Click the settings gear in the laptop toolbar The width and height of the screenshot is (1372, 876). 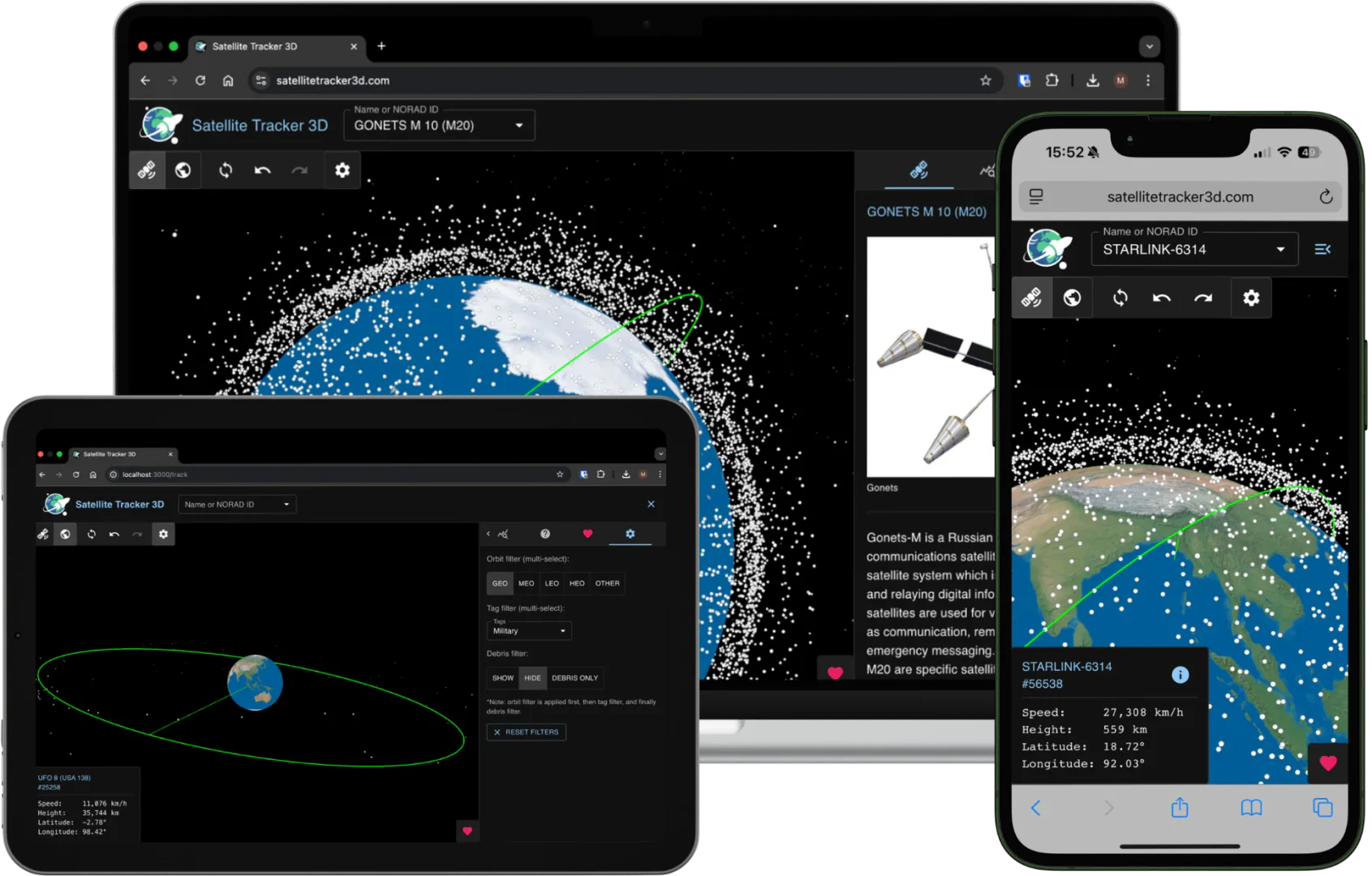click(342, 170)
